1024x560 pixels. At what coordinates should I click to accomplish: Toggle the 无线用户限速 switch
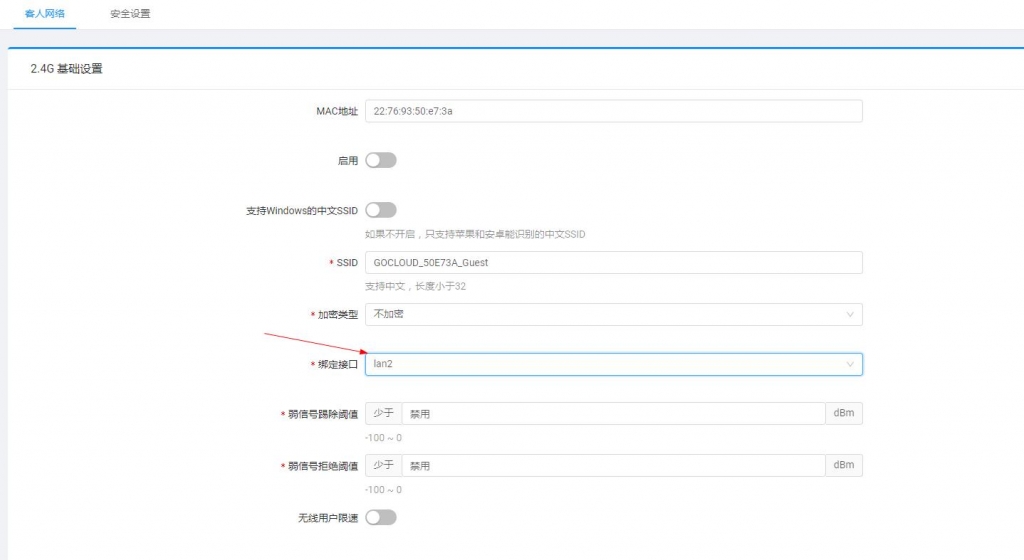click(x=381, y=517)
